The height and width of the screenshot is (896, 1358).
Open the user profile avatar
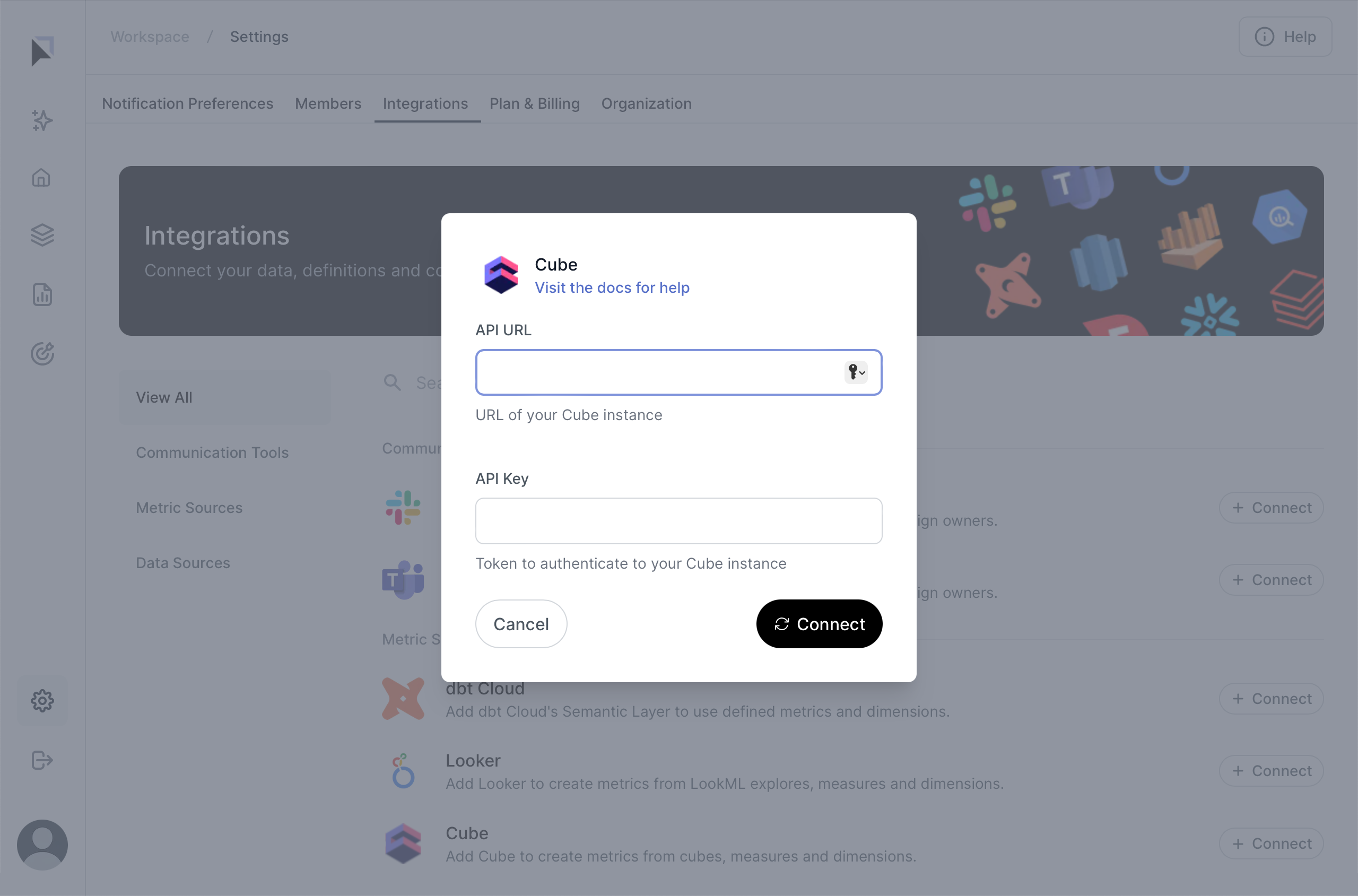[42, 845]
